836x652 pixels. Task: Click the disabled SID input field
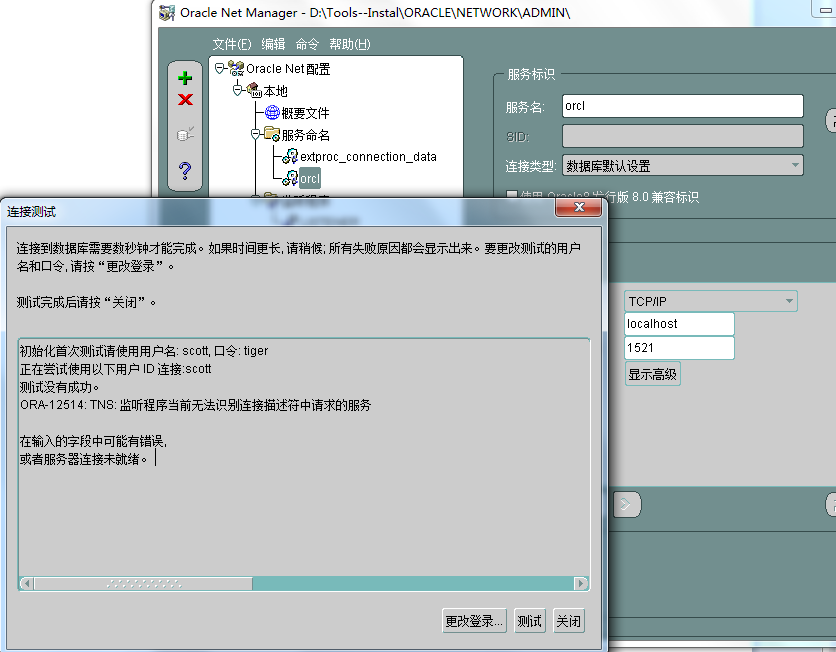coord(682,136)
